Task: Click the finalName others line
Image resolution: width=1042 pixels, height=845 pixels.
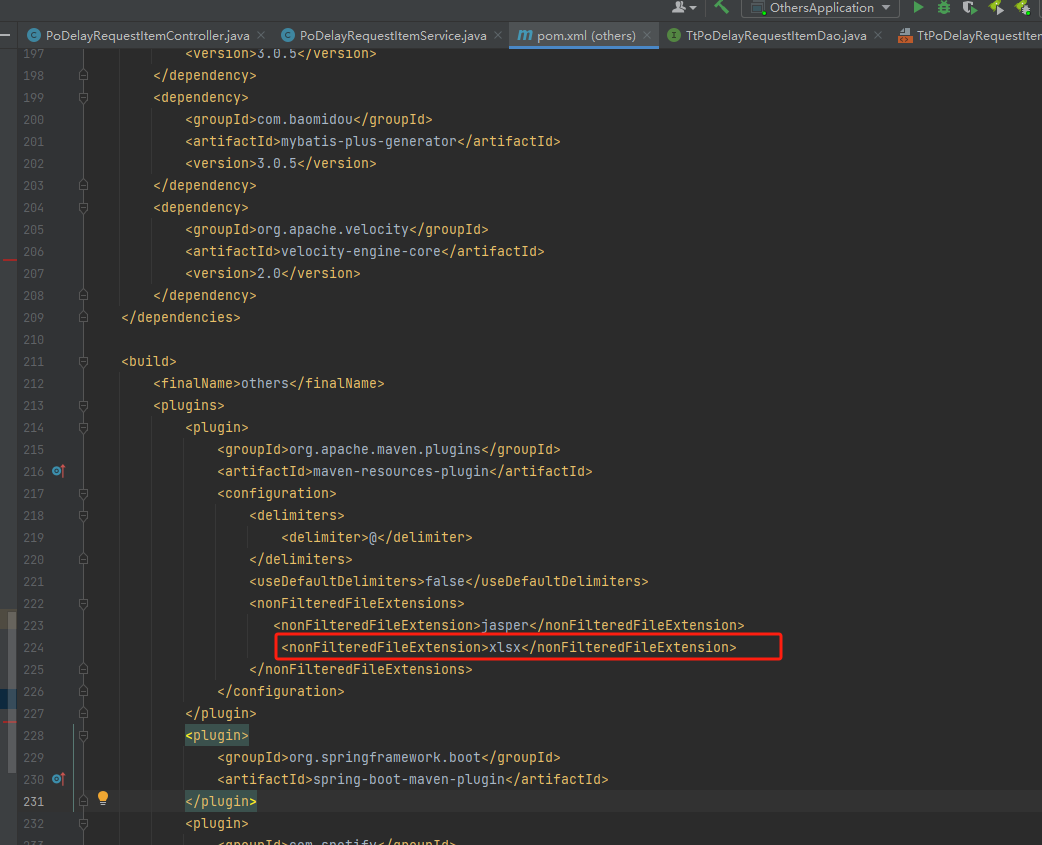Action: pyautogui.click(x=268, y=384)
